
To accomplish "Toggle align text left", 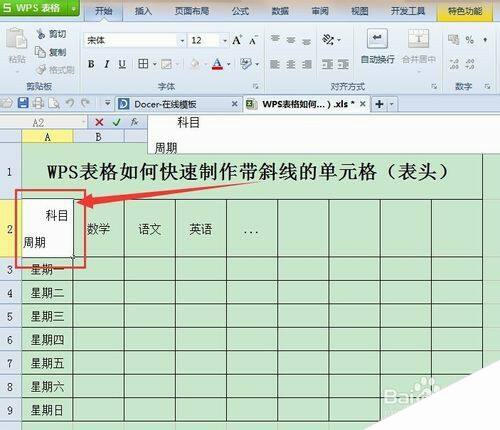I will [x=275, y=64].
